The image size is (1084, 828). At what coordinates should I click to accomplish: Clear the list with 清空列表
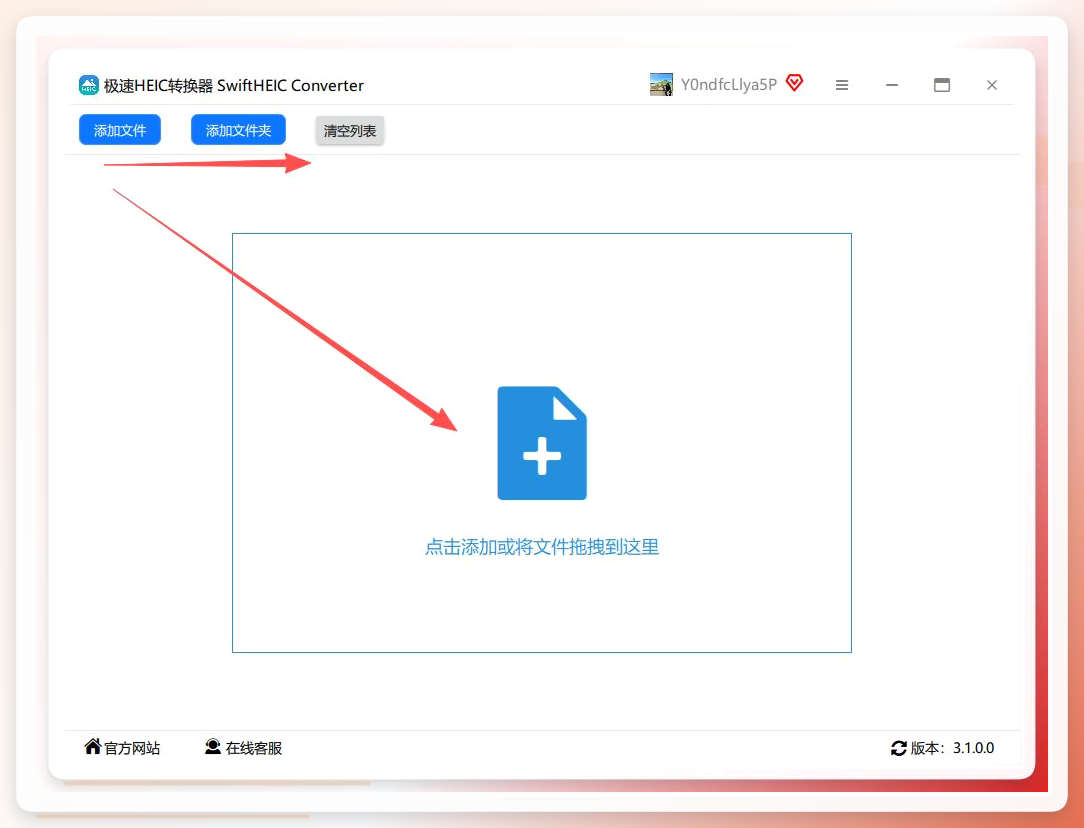click(x=350, y=131)
